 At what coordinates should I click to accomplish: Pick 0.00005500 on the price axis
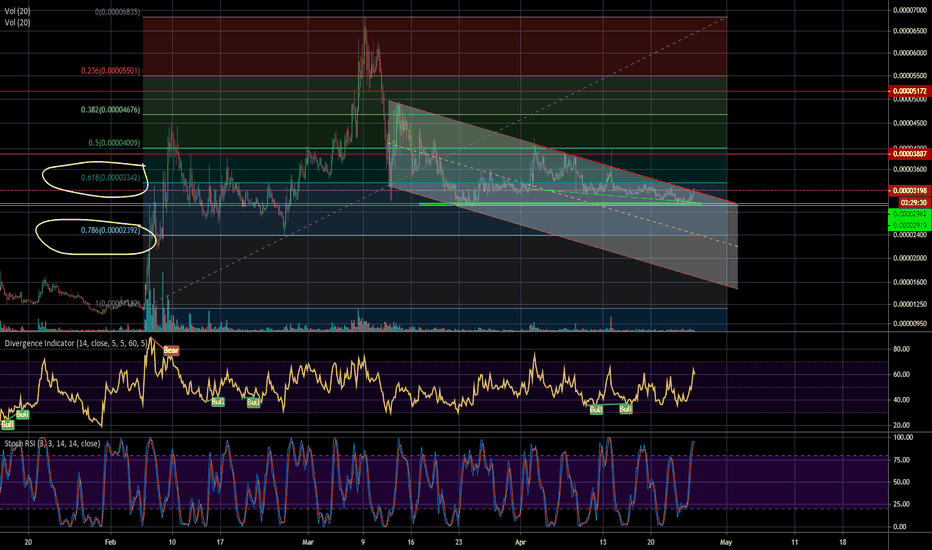[909, 76]
